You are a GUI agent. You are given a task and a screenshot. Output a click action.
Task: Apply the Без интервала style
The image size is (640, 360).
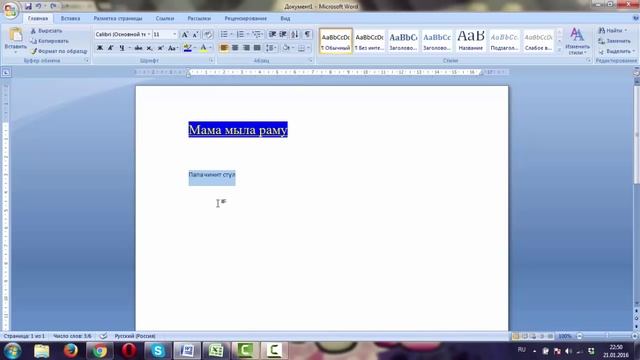[x=369, y=41]
